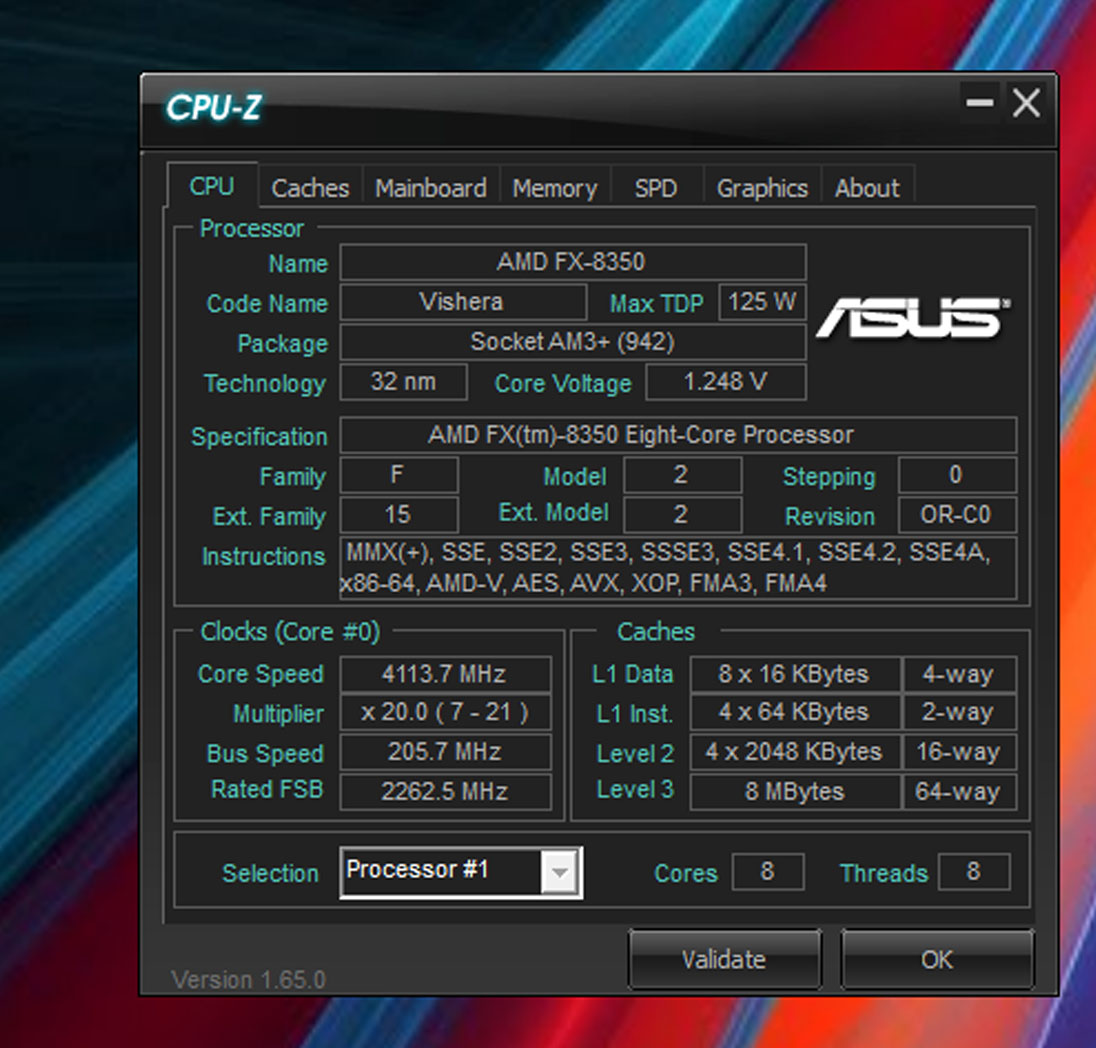
Task: Click the 125 W Max TDP value
Action: 763,302
